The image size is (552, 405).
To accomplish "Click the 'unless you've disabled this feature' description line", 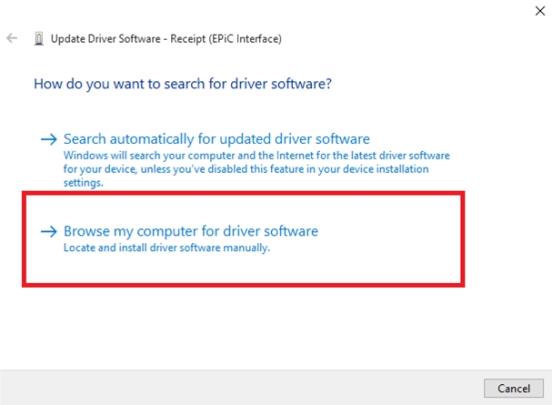I will point(246,169).
